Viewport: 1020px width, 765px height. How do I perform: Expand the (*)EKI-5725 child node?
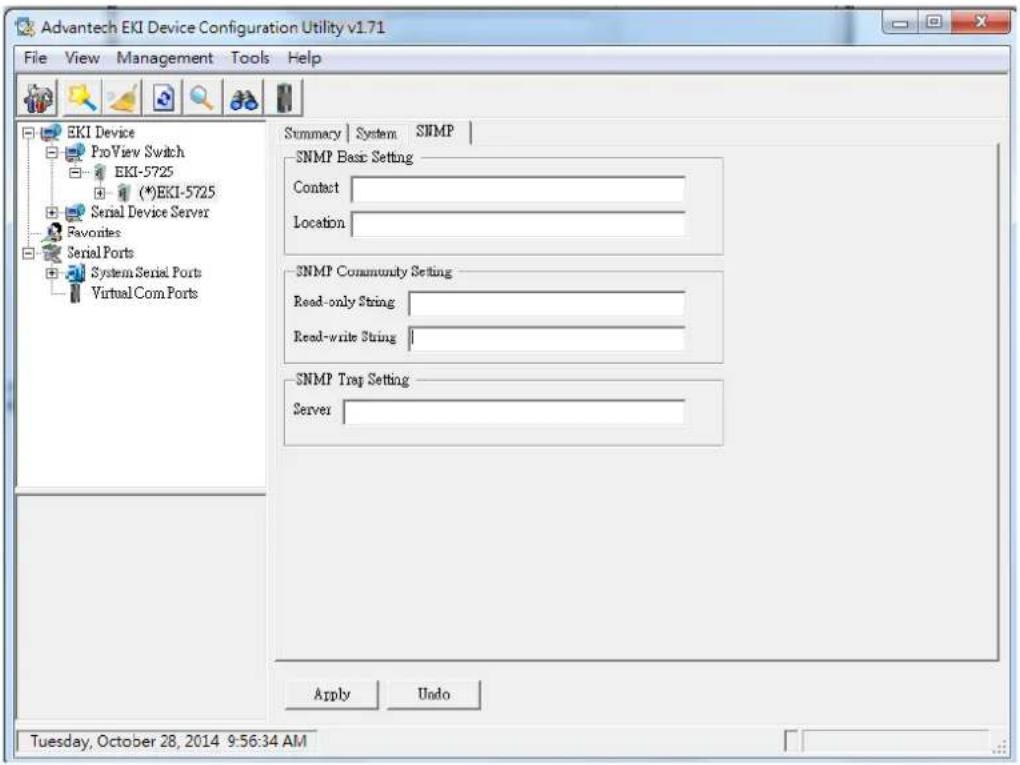[x=100, y=193]
